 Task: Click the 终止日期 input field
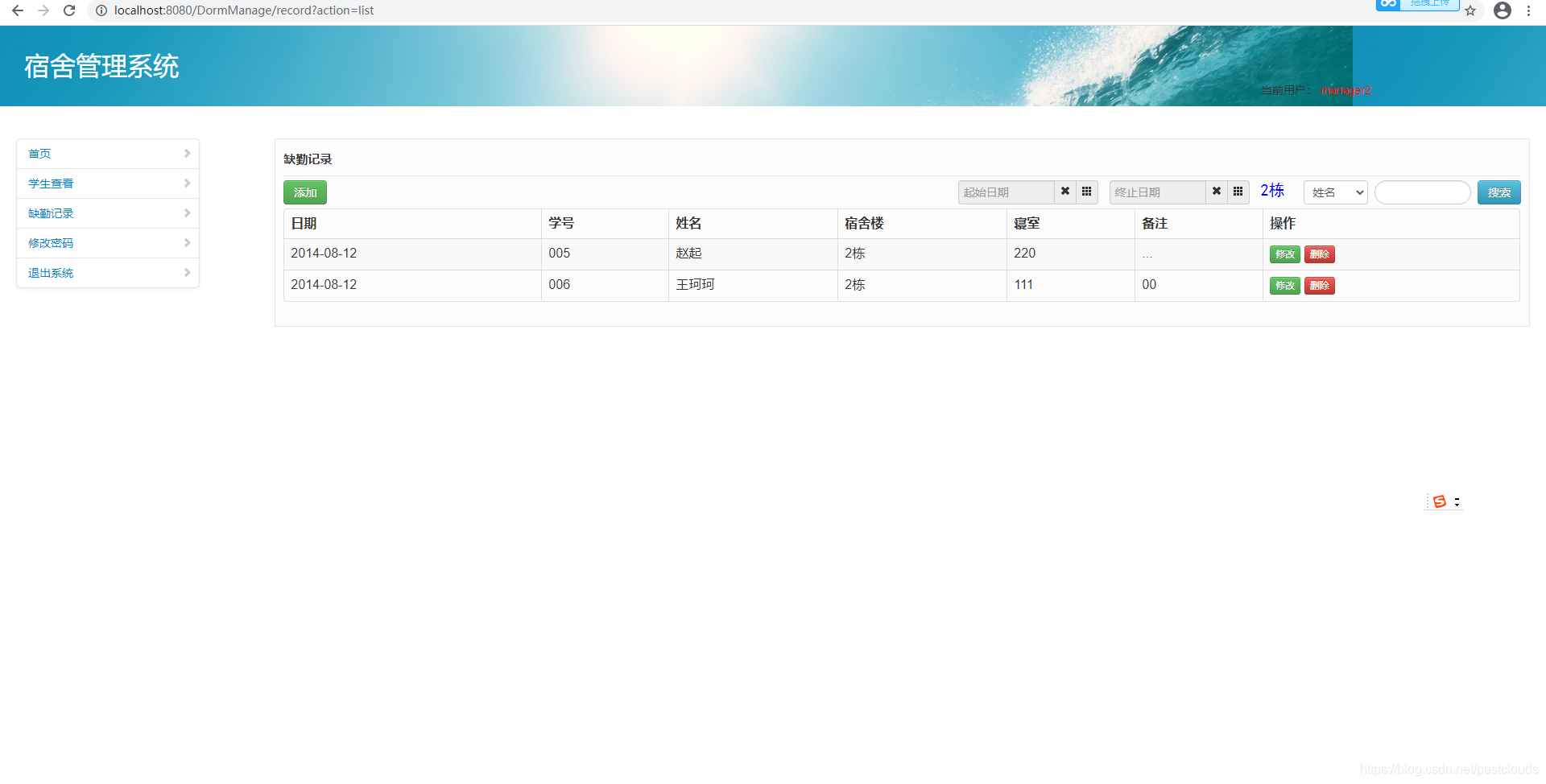1158,192
